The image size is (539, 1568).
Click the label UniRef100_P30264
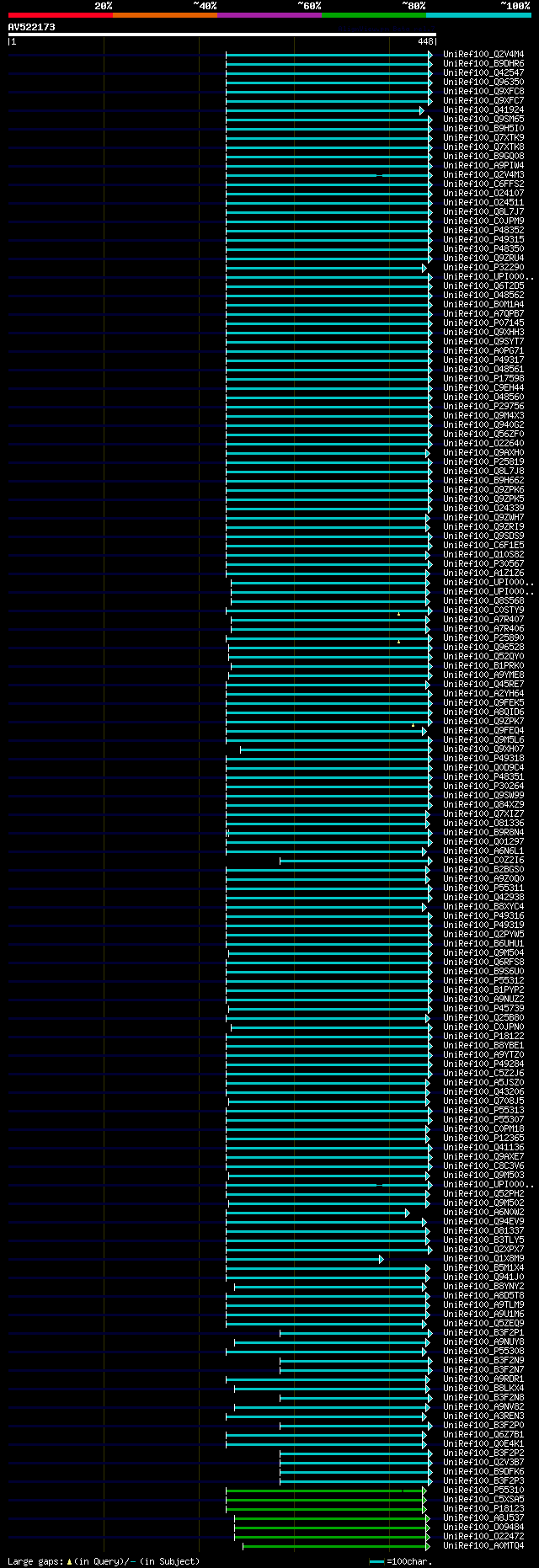pos(483,787)
